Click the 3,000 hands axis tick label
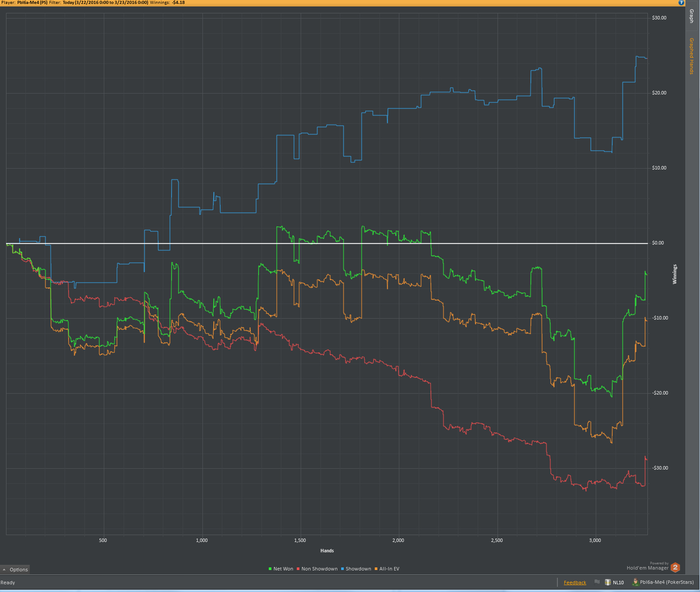 point(595,540)
